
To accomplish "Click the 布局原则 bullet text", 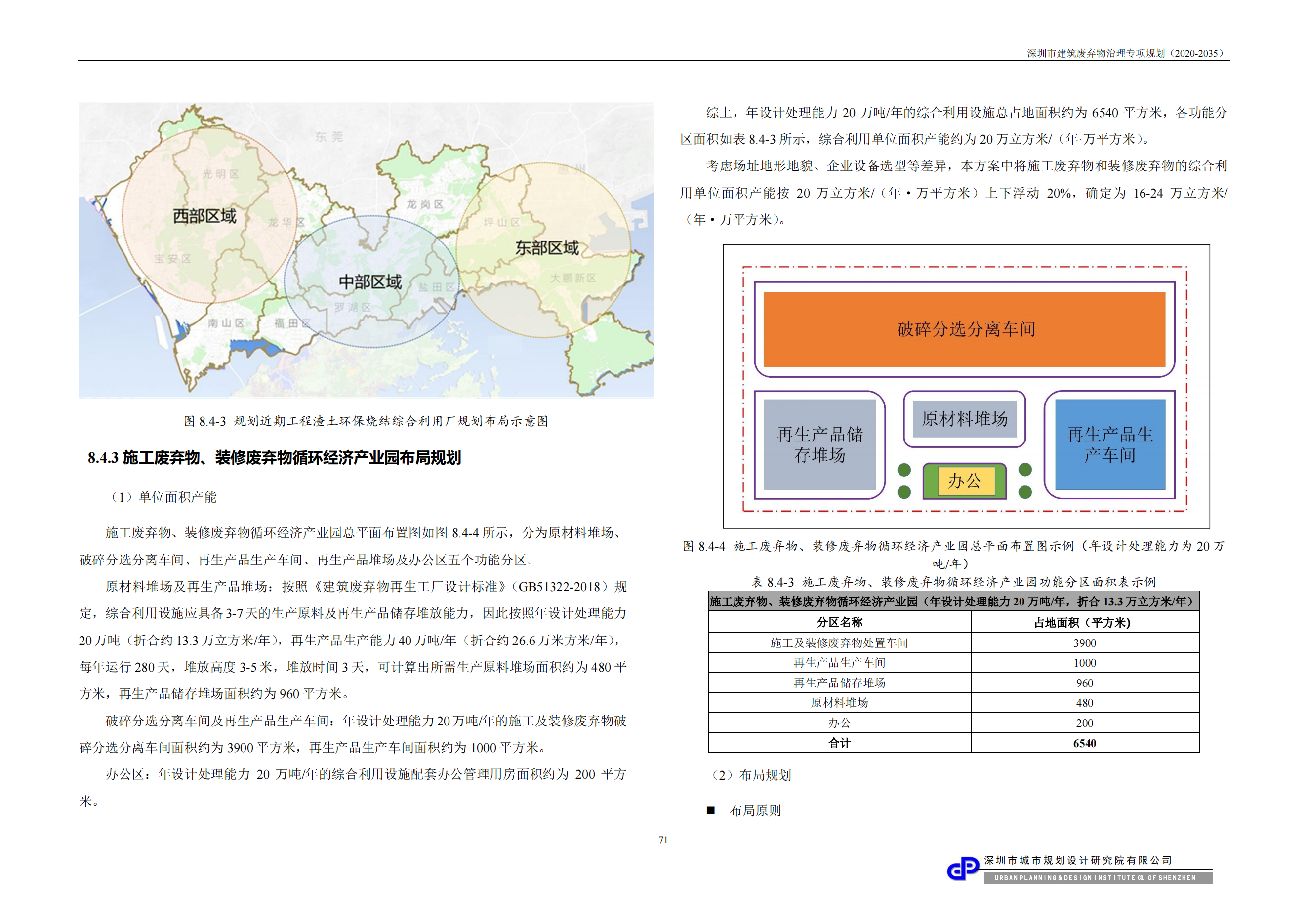I will coord(755,811).
